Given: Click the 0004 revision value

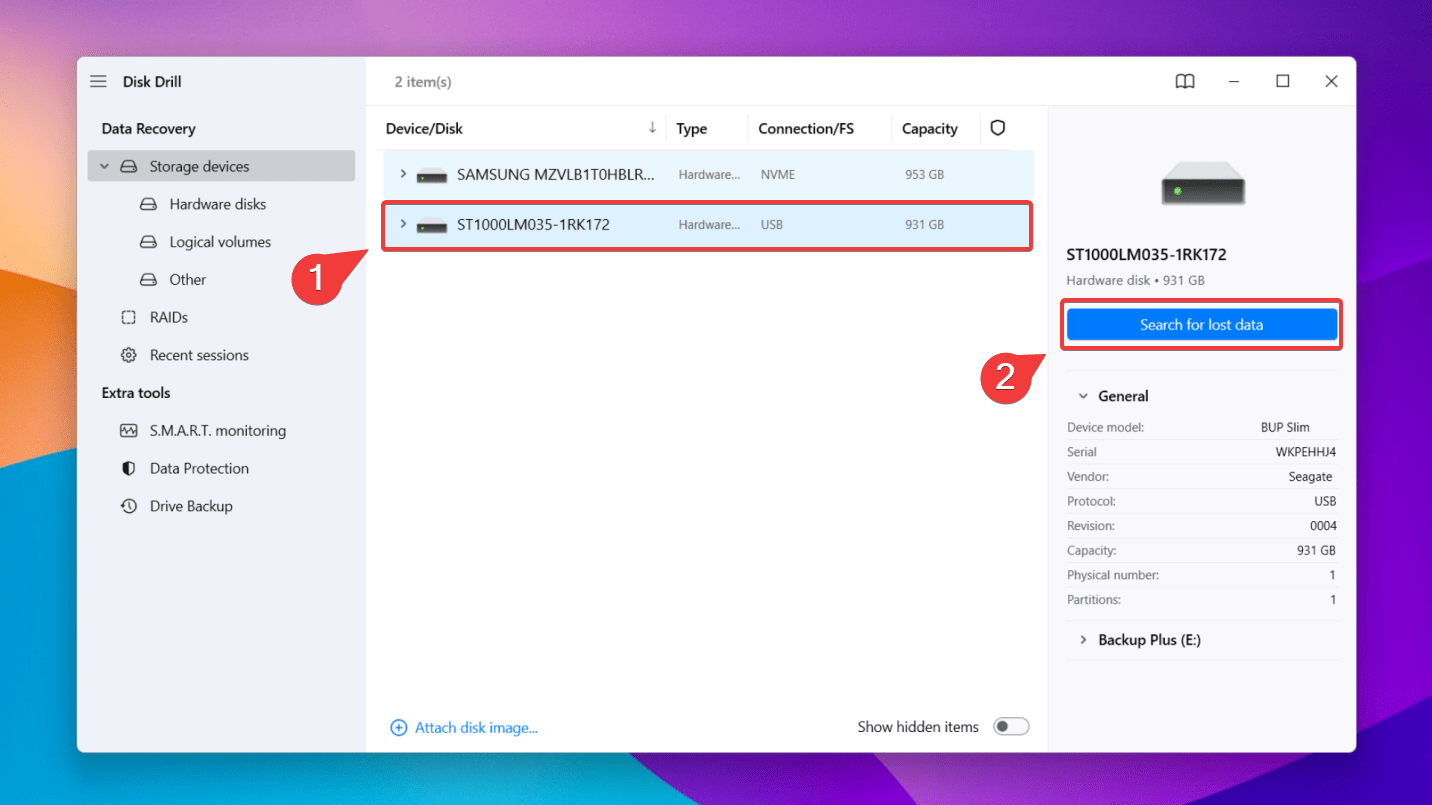Looking at the screenshot, I should pos(1323,526).
